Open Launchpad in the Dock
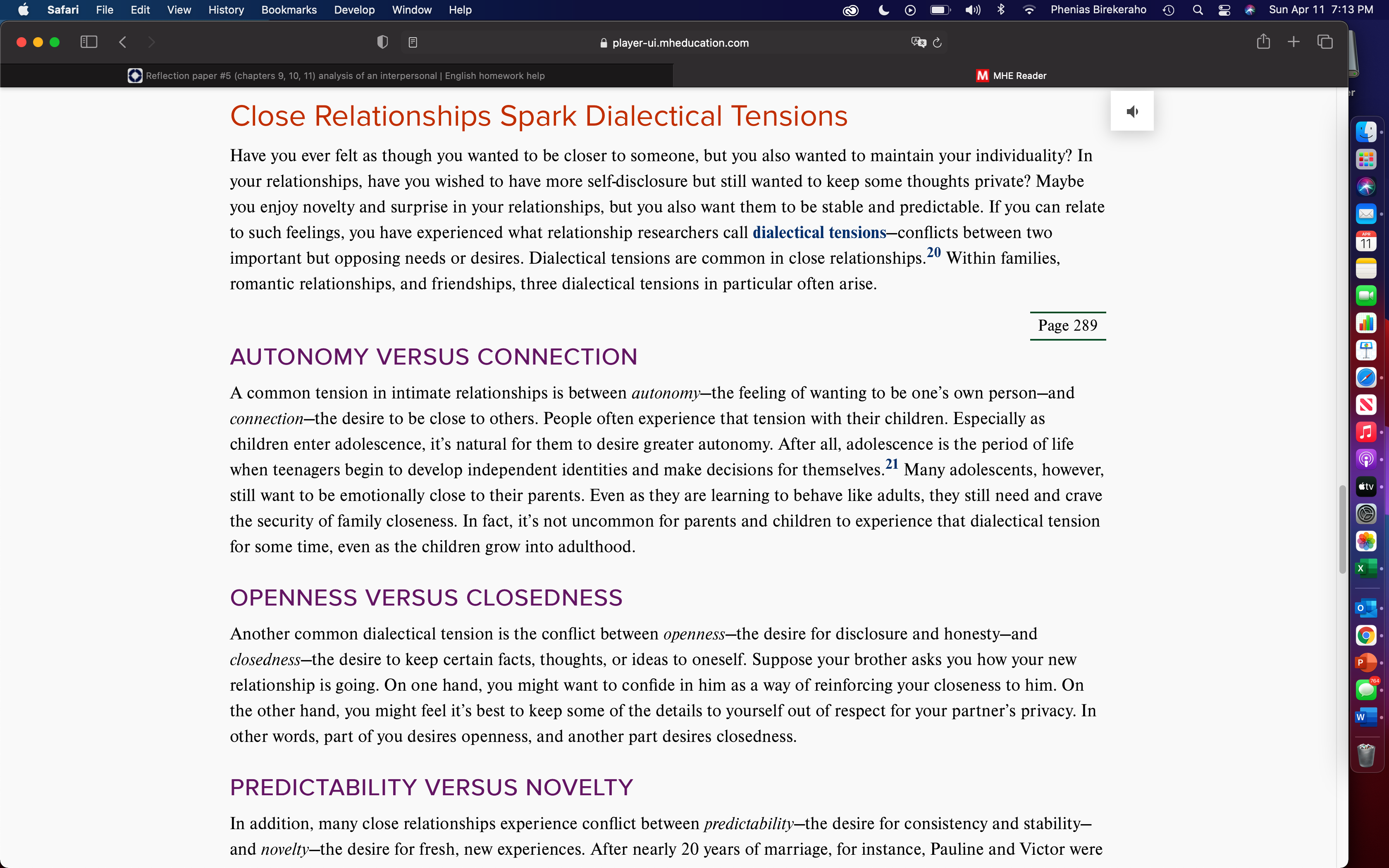 [1366, 159]
